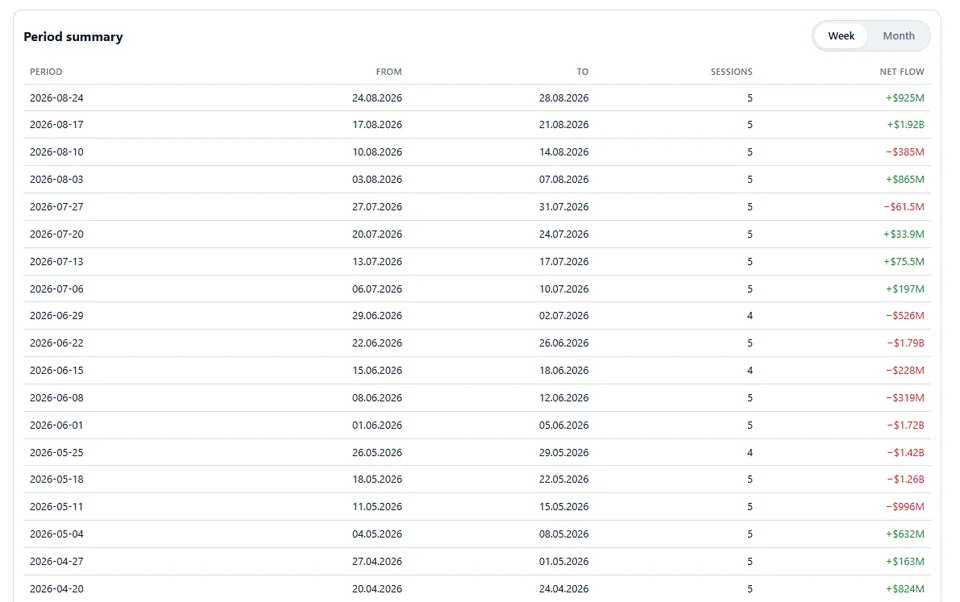Sort by the SESSIONS column header
The image size is (960, 602).
click(731, 72)
